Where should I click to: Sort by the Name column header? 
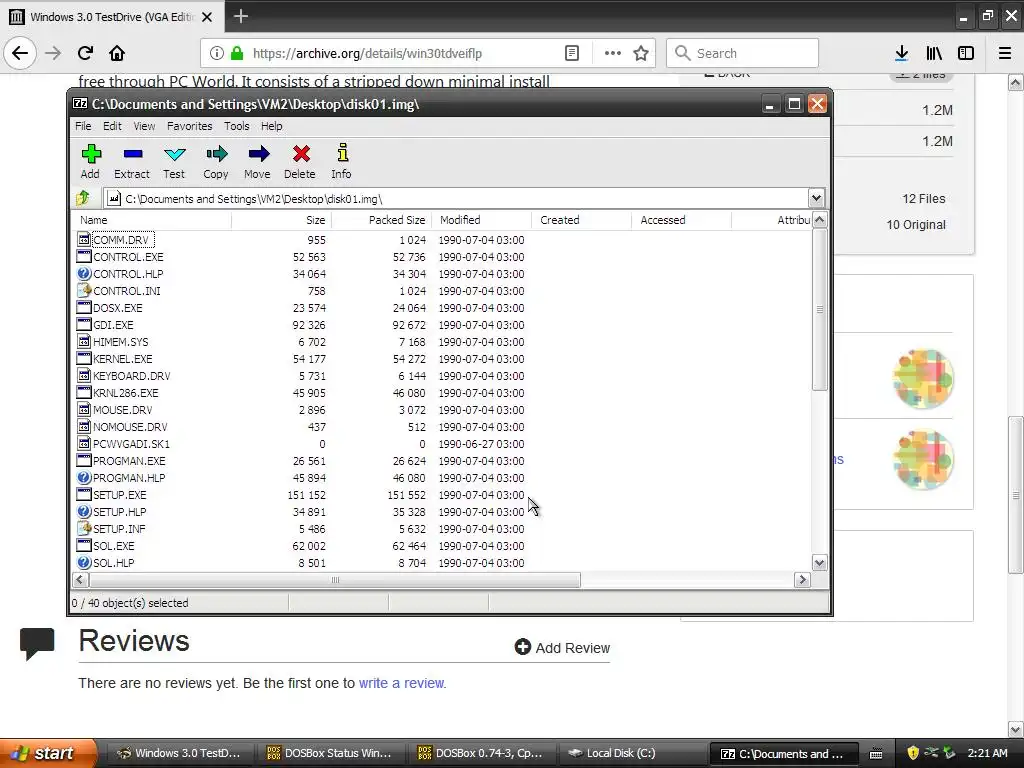tap(152, 220)
